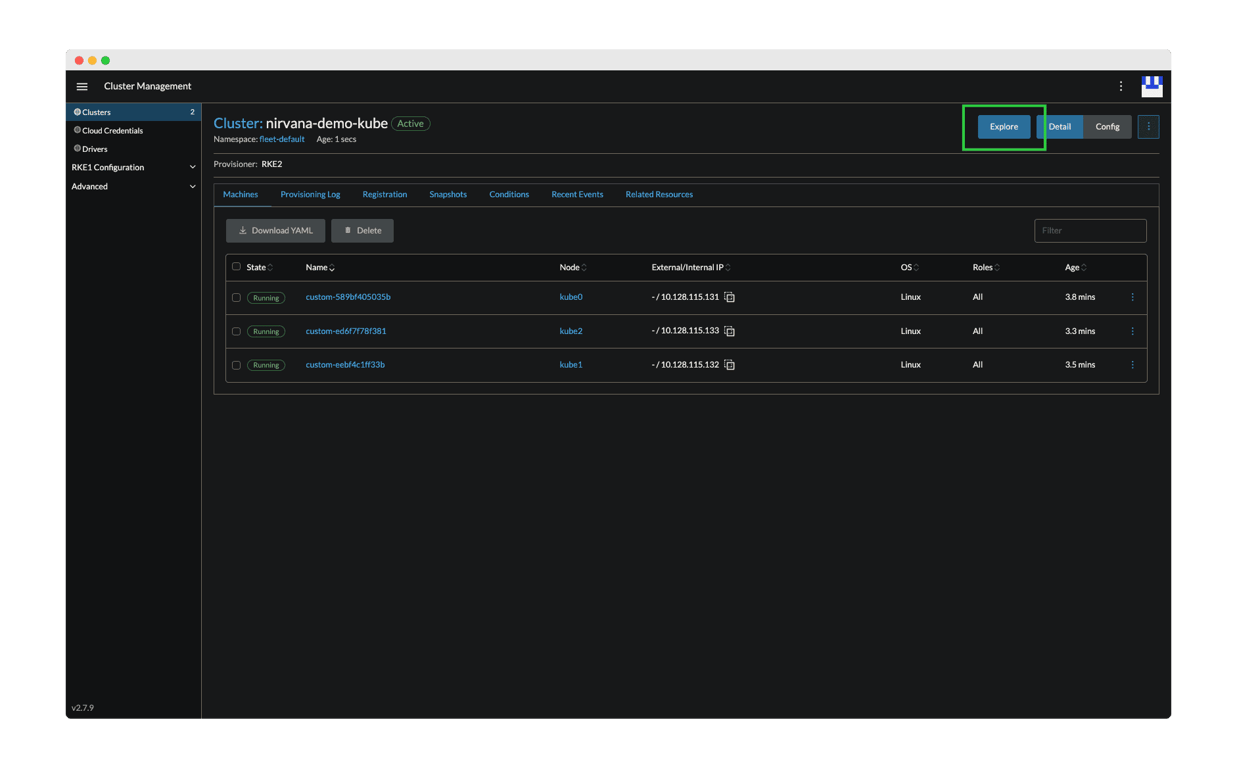The image size is (1237, 768).
Task: Expand the Advanced sidebar section
Action: coord(133,187)
